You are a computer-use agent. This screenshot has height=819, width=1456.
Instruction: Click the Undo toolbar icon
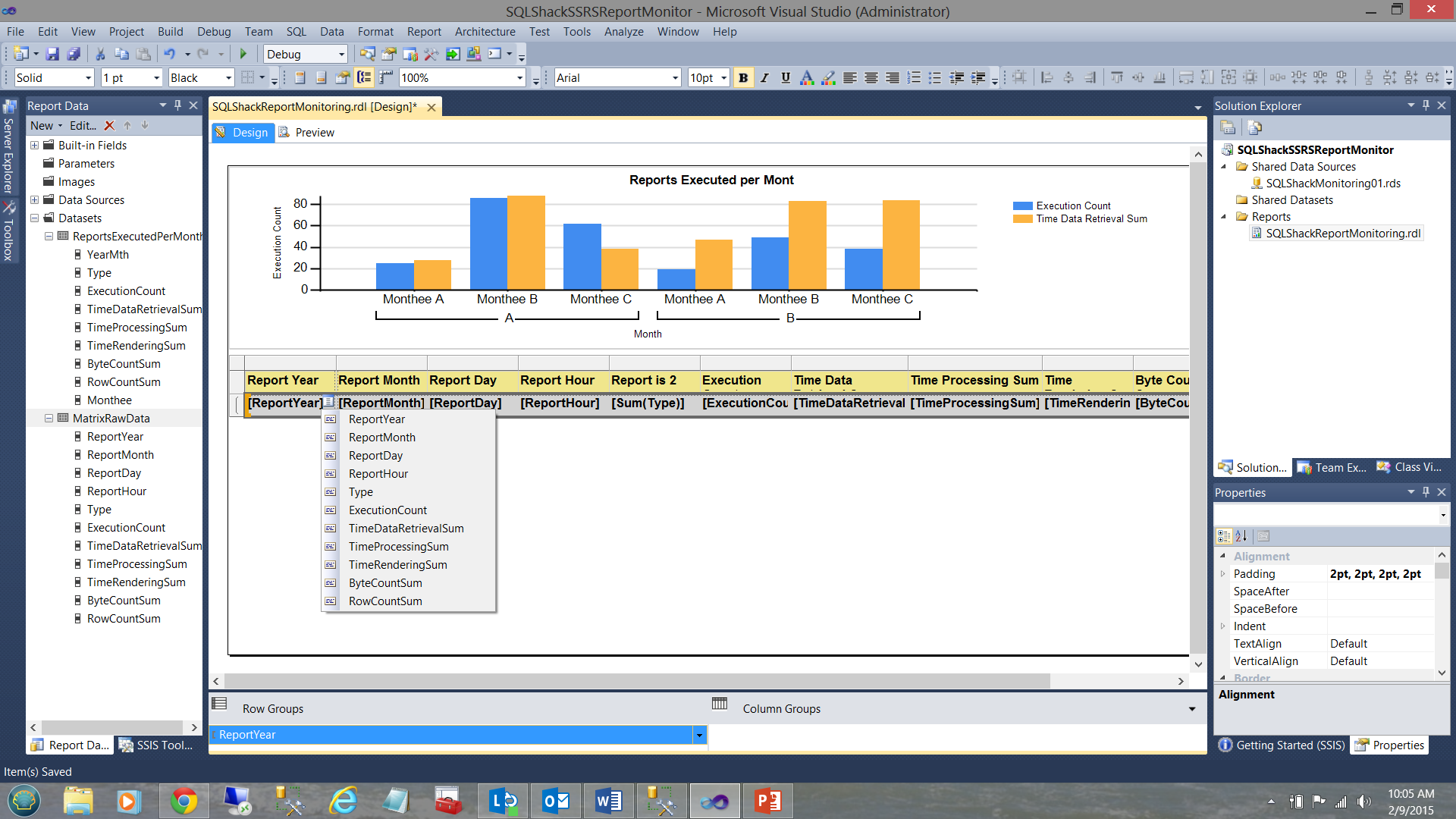click(x=170, y=54)
